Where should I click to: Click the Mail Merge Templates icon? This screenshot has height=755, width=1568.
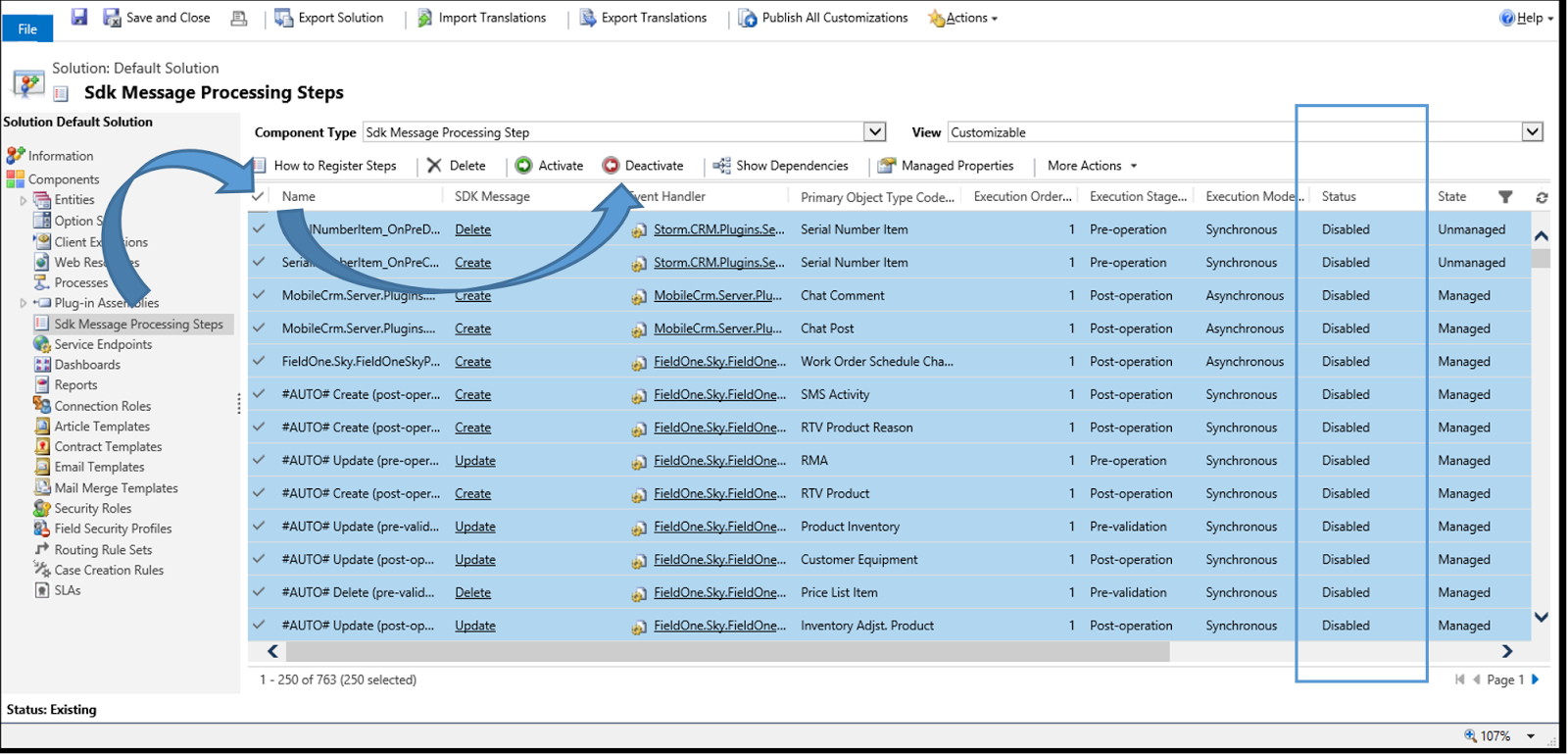[x=42, y=487]
